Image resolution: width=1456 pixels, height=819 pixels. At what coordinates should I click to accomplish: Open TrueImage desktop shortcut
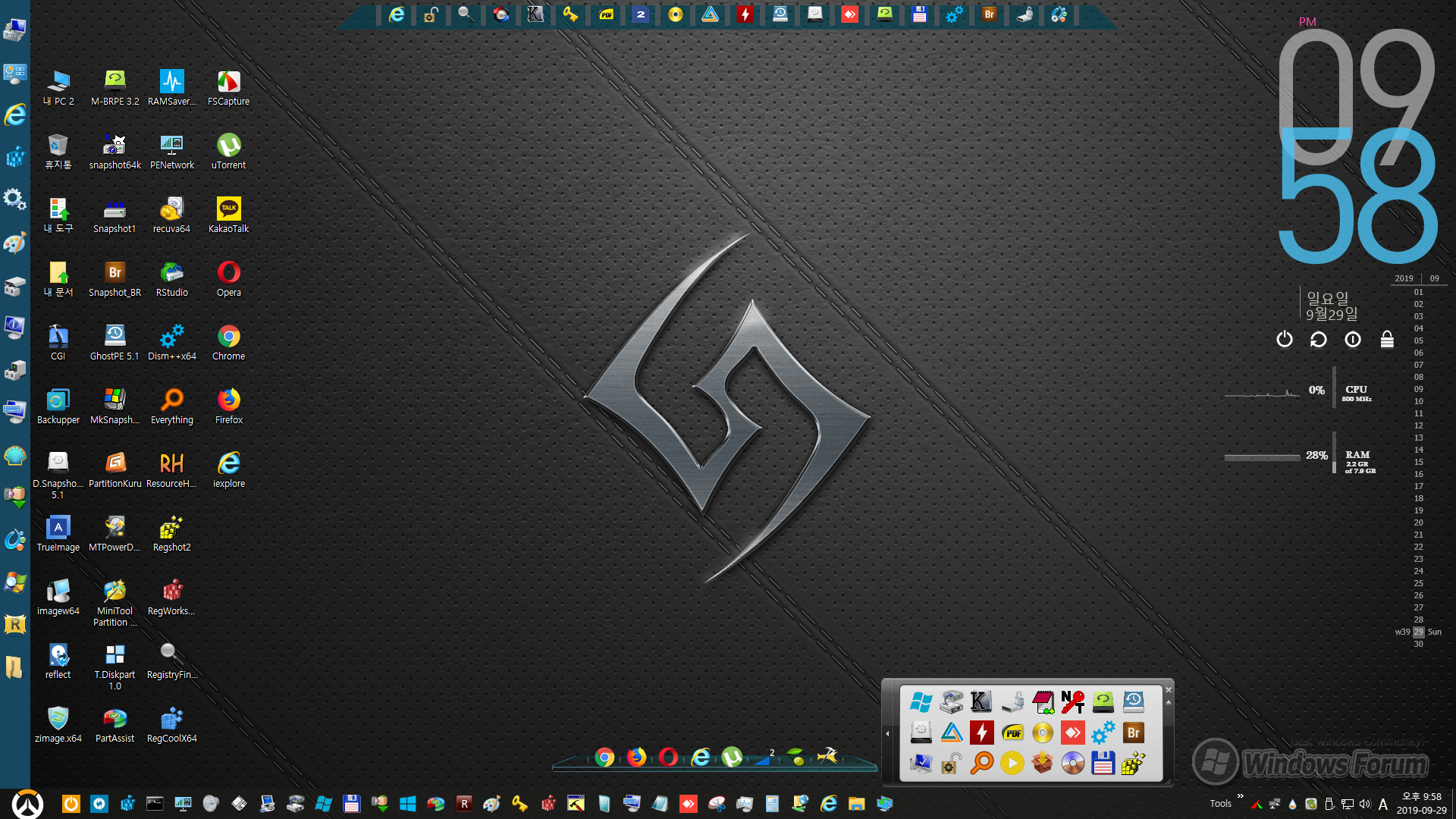pos(58,533)
